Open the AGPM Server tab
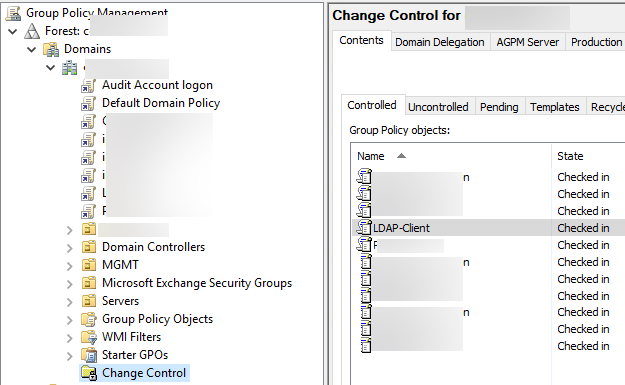This screenshot has width=625, height=385. [527, 42]
